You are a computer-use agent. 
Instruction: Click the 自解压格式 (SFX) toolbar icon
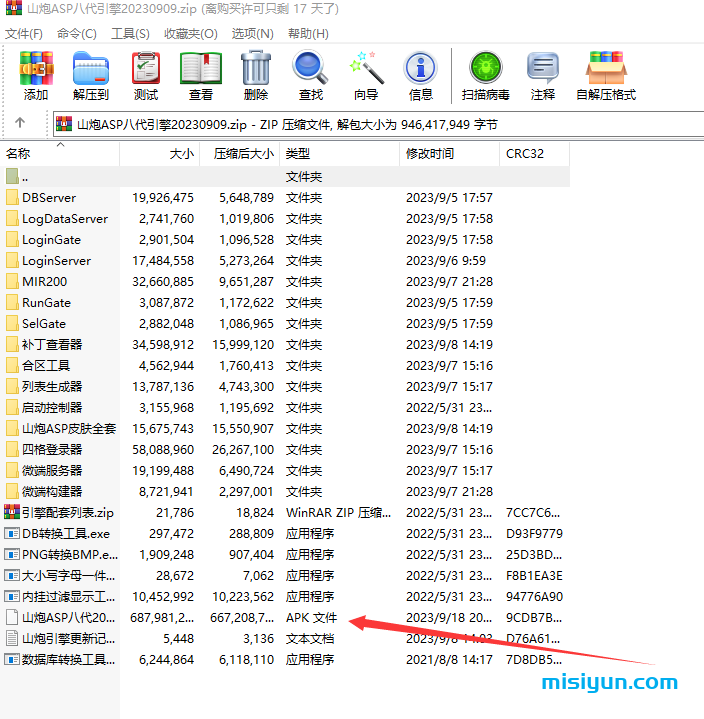tap(606, 68)
